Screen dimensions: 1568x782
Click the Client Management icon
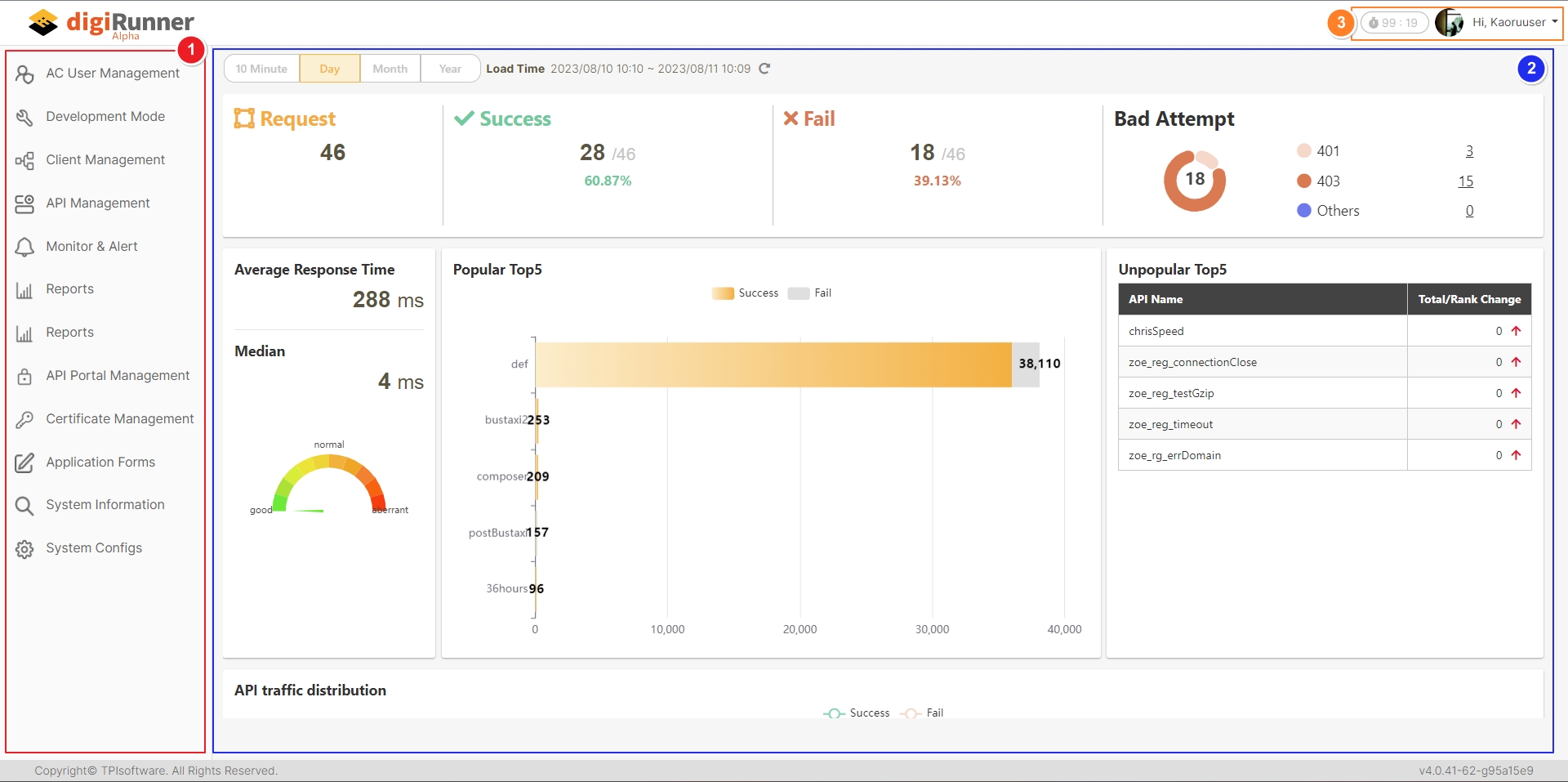24,160
